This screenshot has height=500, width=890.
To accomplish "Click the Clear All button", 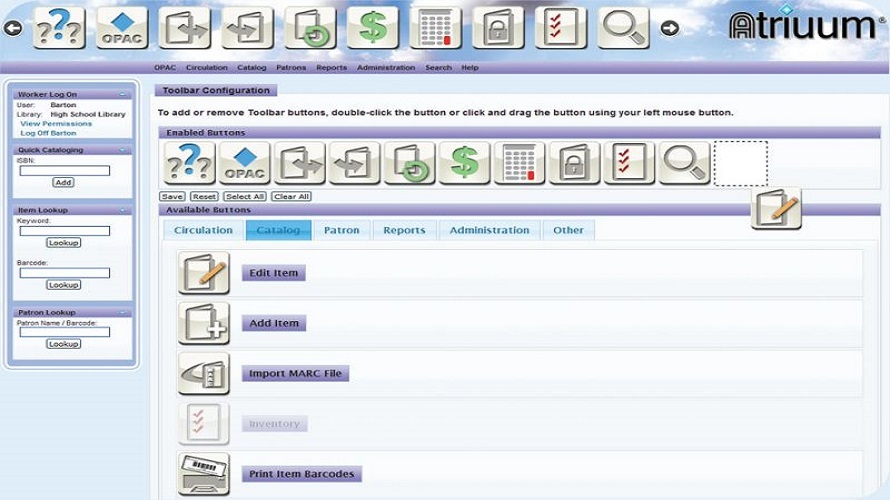I will coord(291,197).
